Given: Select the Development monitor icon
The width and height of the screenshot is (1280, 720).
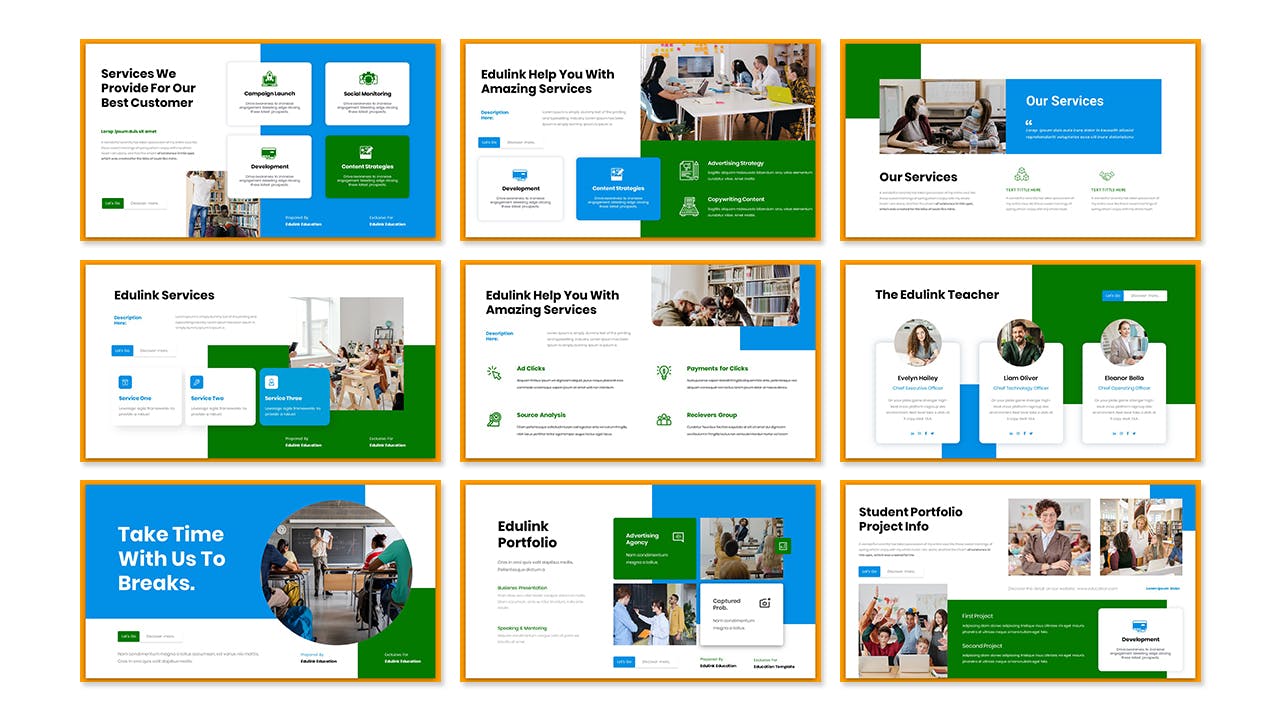Looking at the screenshot, I should [269, 152].
